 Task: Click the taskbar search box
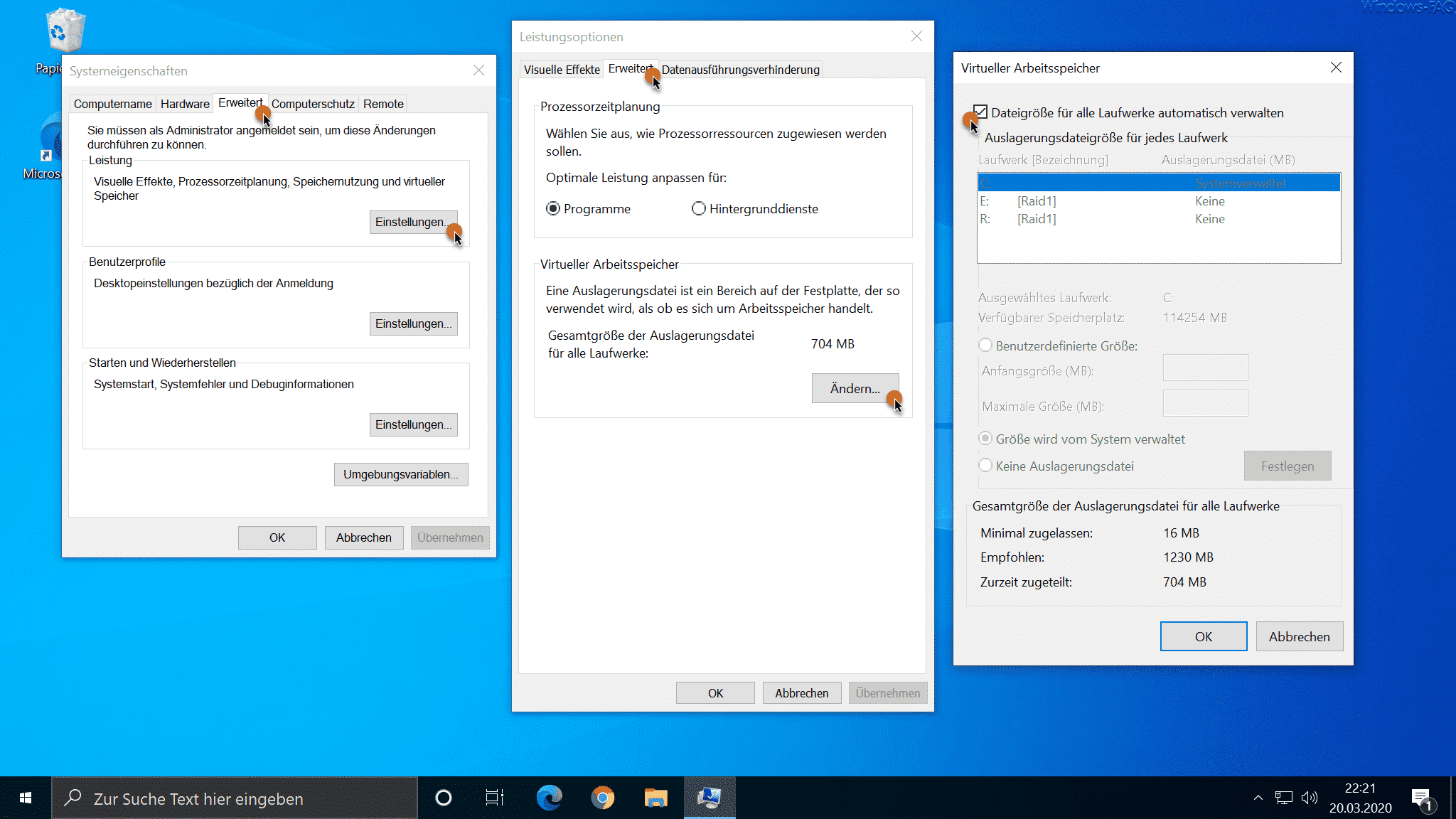[x=235, y=798]
